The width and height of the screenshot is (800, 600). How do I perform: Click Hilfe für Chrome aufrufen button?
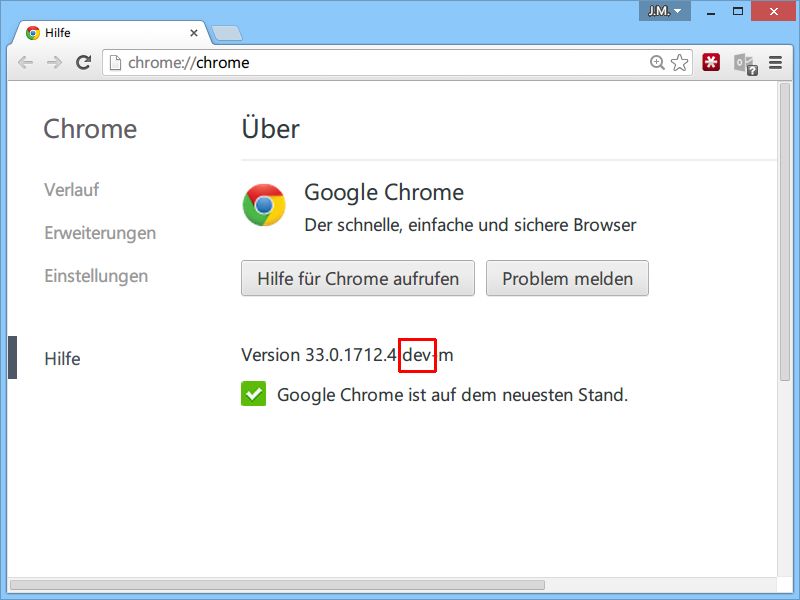358,278
